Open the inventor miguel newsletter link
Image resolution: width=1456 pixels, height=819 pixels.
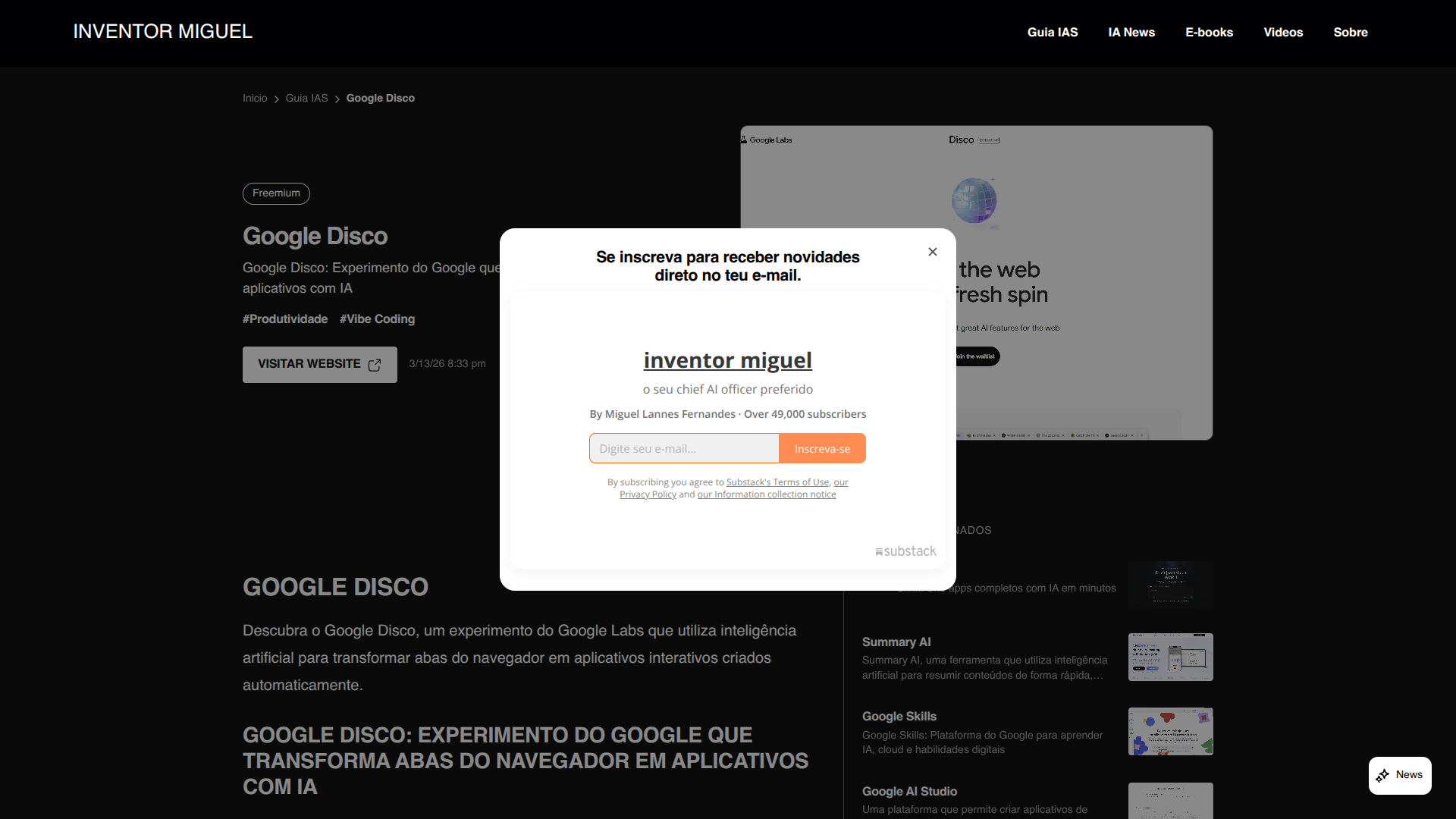727,360
